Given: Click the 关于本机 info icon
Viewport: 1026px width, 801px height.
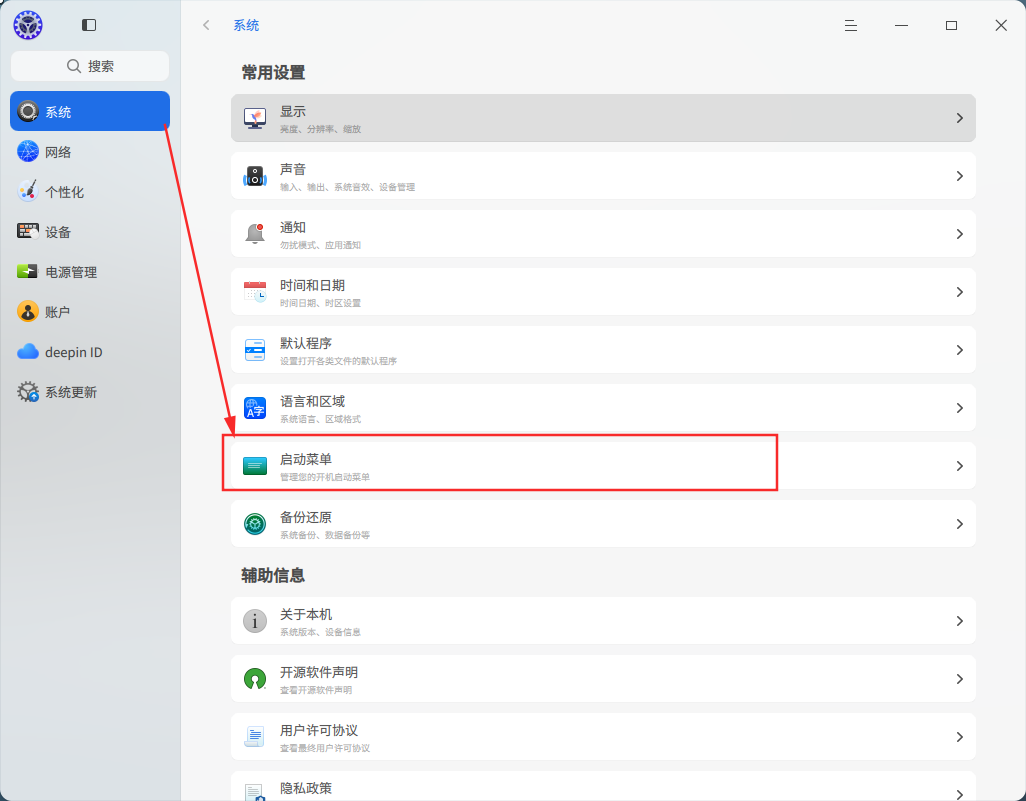Looking at the screenshot, I should click(255, 620).
